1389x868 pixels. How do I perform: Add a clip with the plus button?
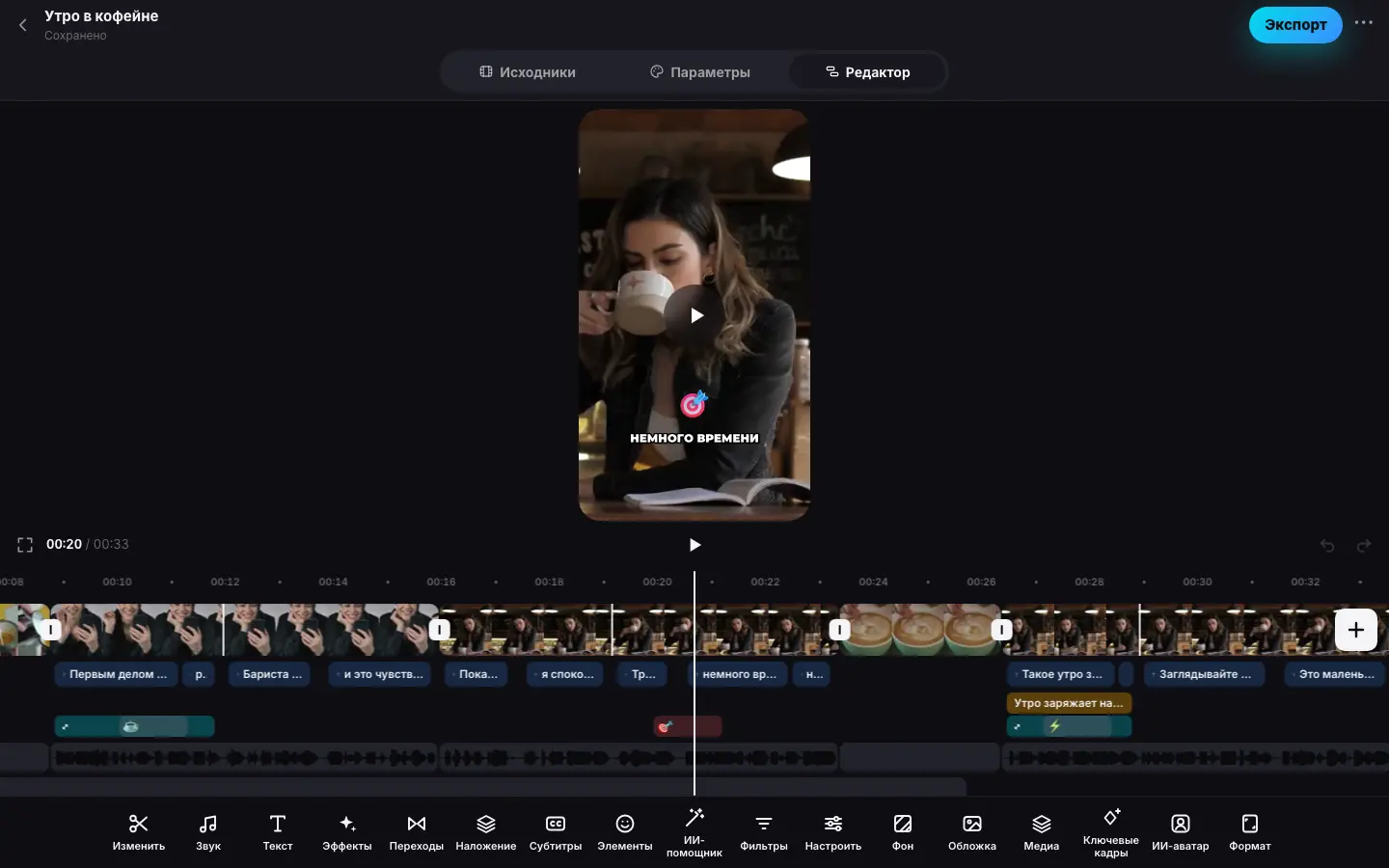(1355, 630)
